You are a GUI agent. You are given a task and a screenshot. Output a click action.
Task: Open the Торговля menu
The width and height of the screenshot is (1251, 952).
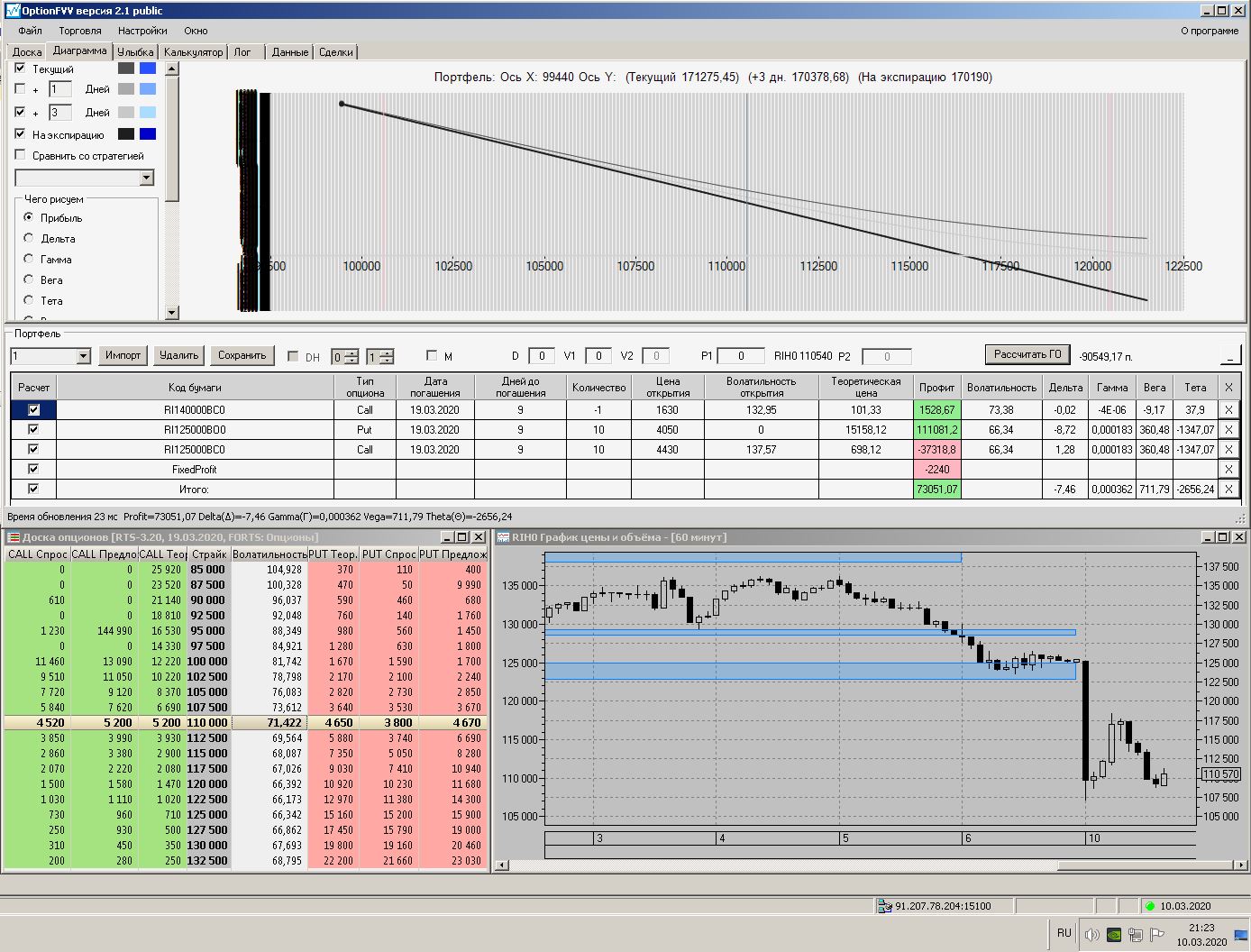[80, 31]
